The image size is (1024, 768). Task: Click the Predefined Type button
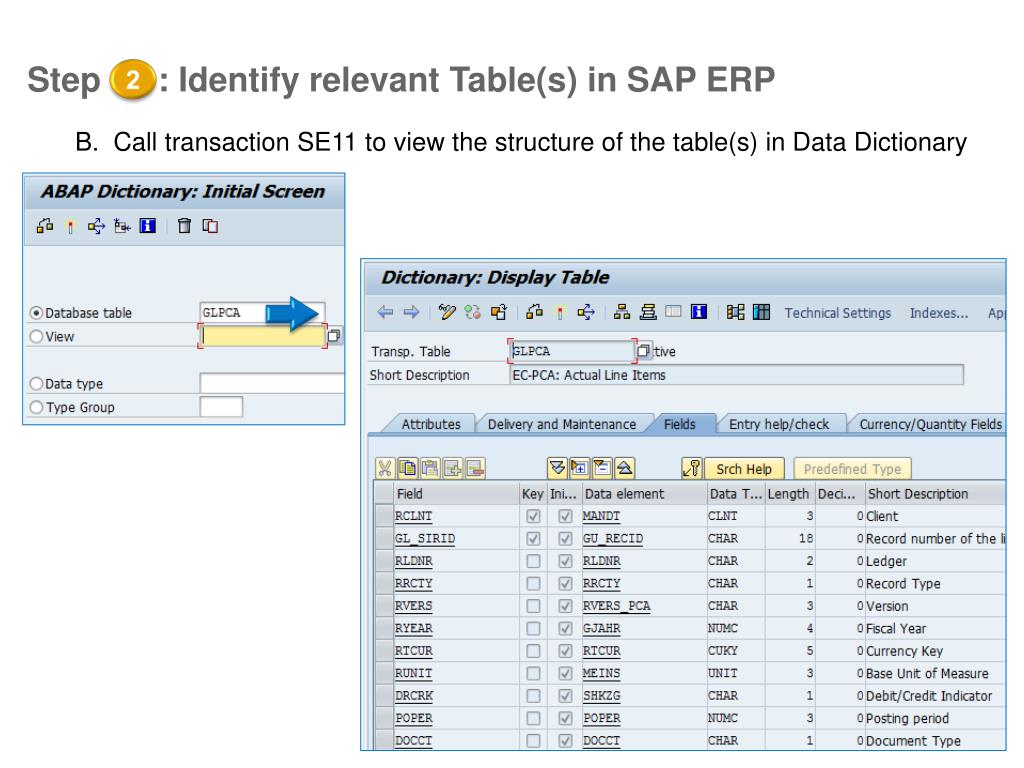click(x=852, y=469)
